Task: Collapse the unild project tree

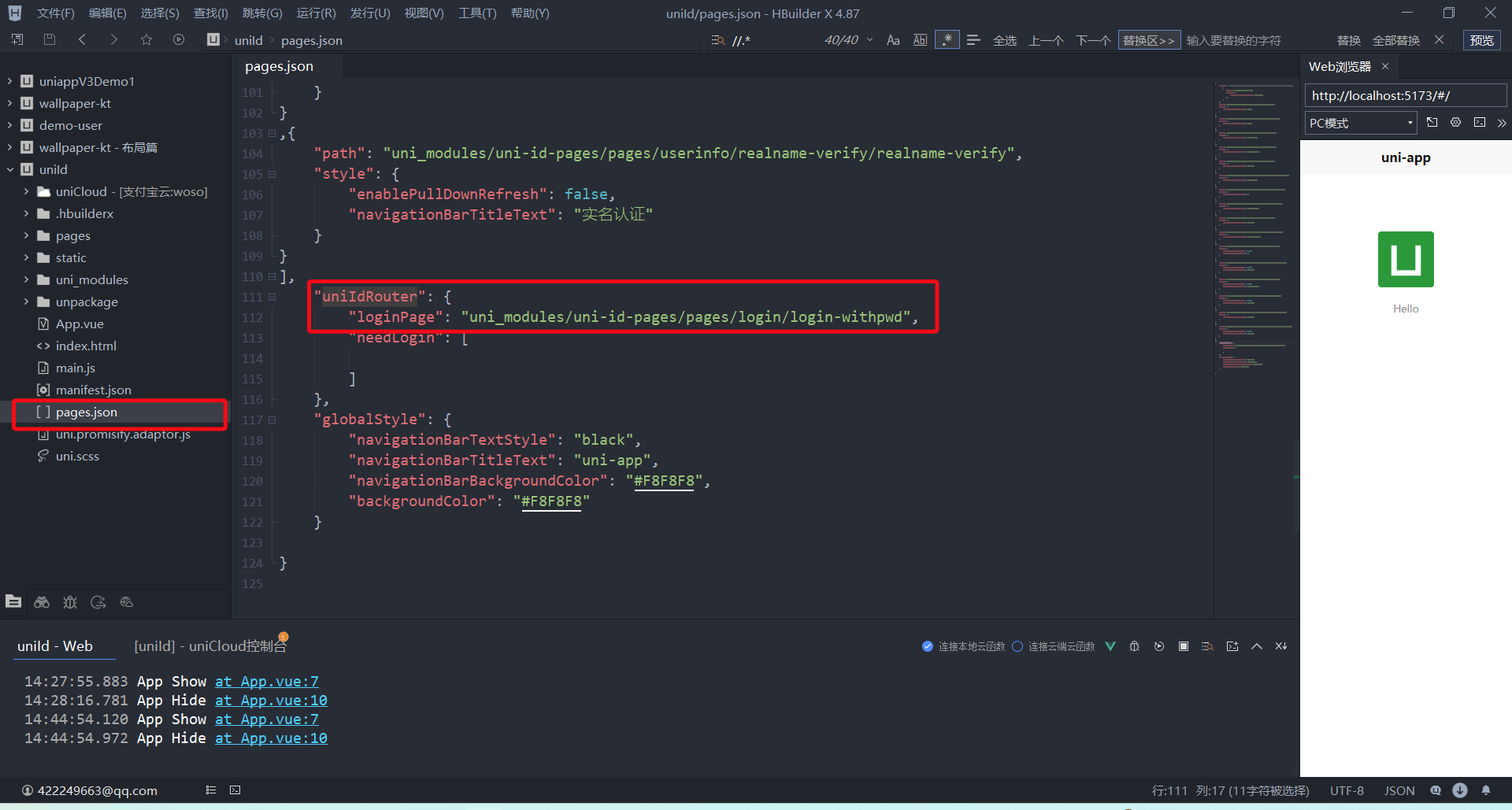Action: click(x=10, y=169)
